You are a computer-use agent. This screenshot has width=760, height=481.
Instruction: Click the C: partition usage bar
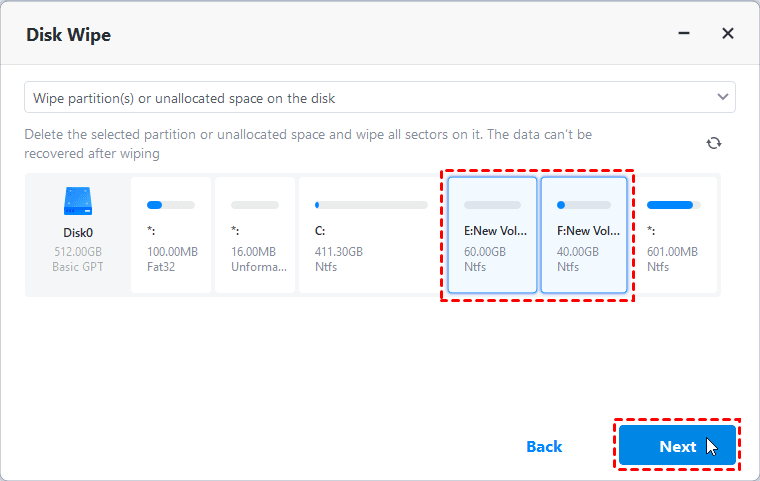(x=371, y=205)
